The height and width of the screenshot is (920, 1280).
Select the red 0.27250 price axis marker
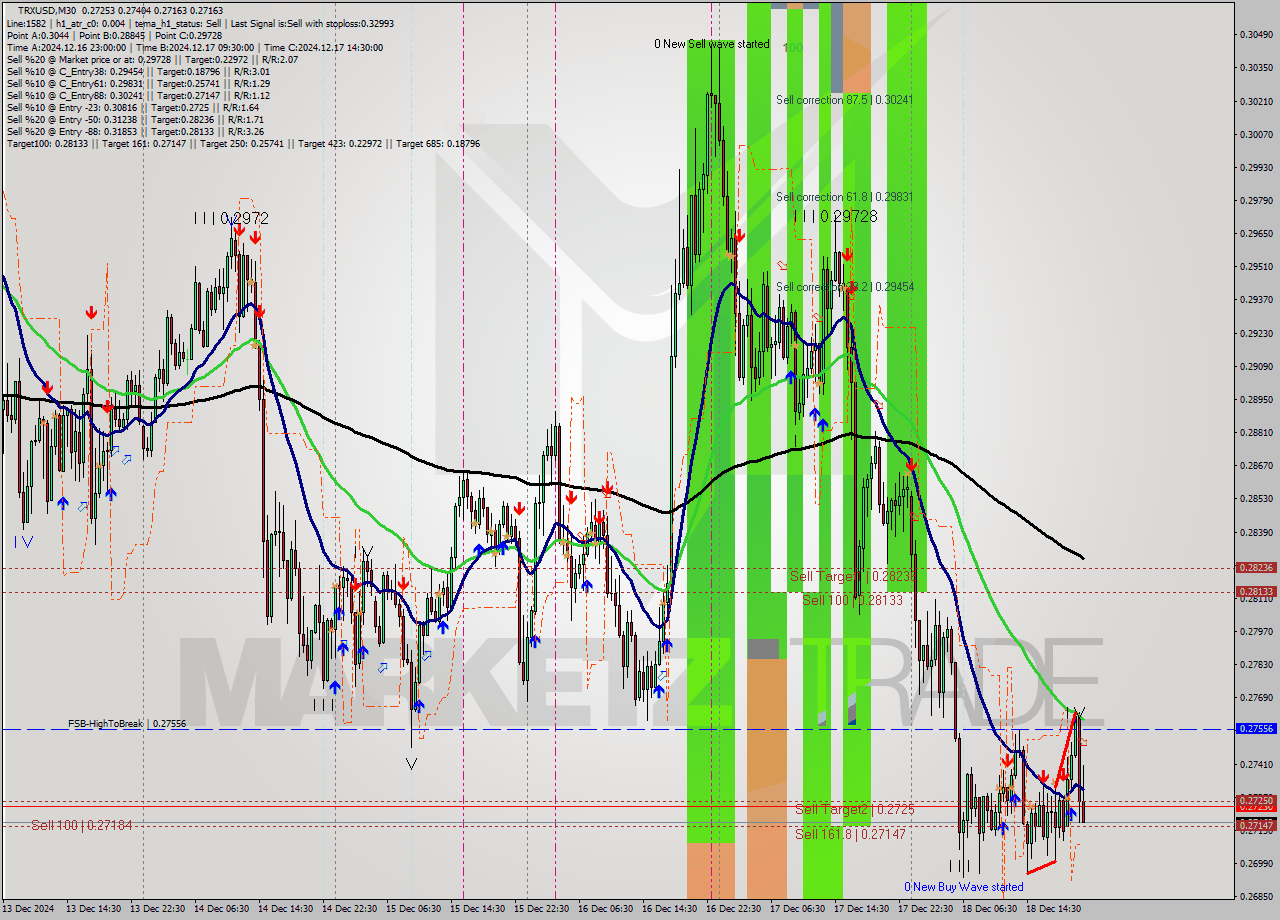click(x=1256, y=801)
